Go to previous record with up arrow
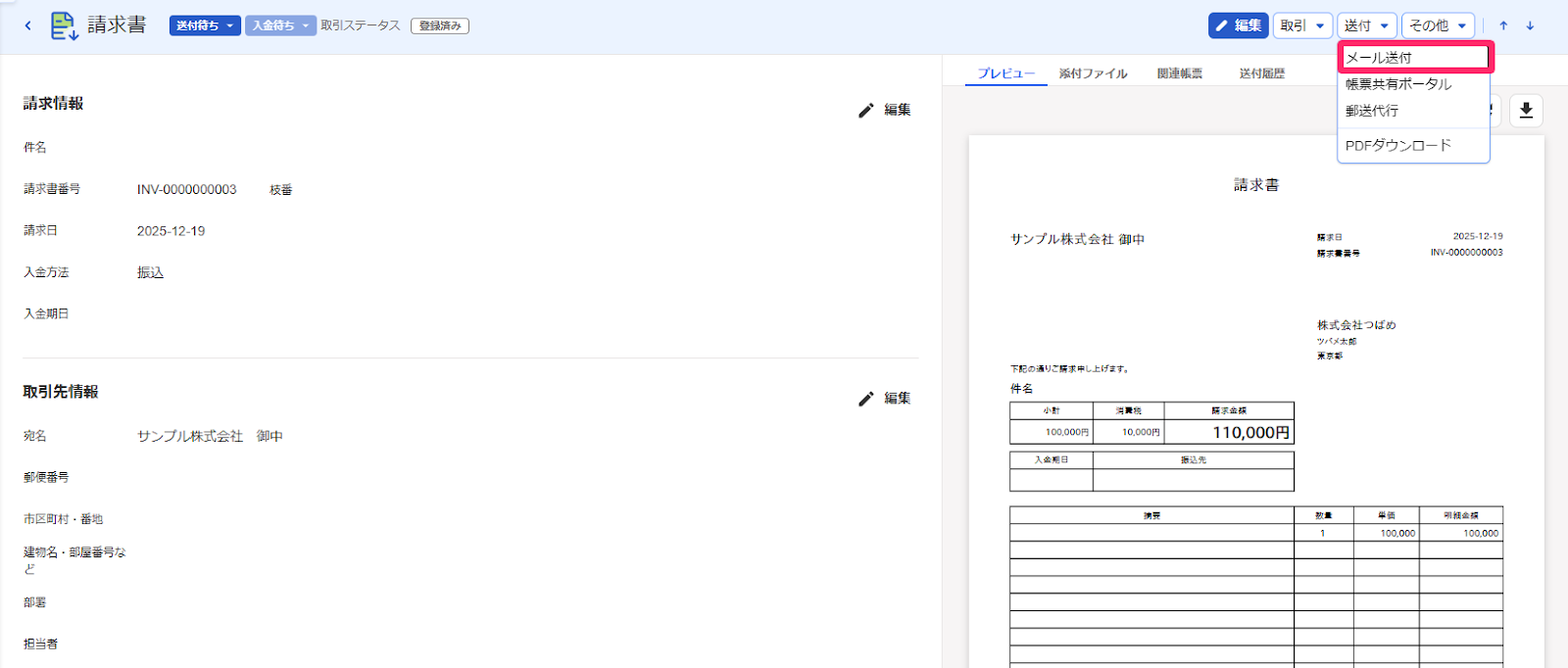1568x668 pixels. tap(1503, 25)
